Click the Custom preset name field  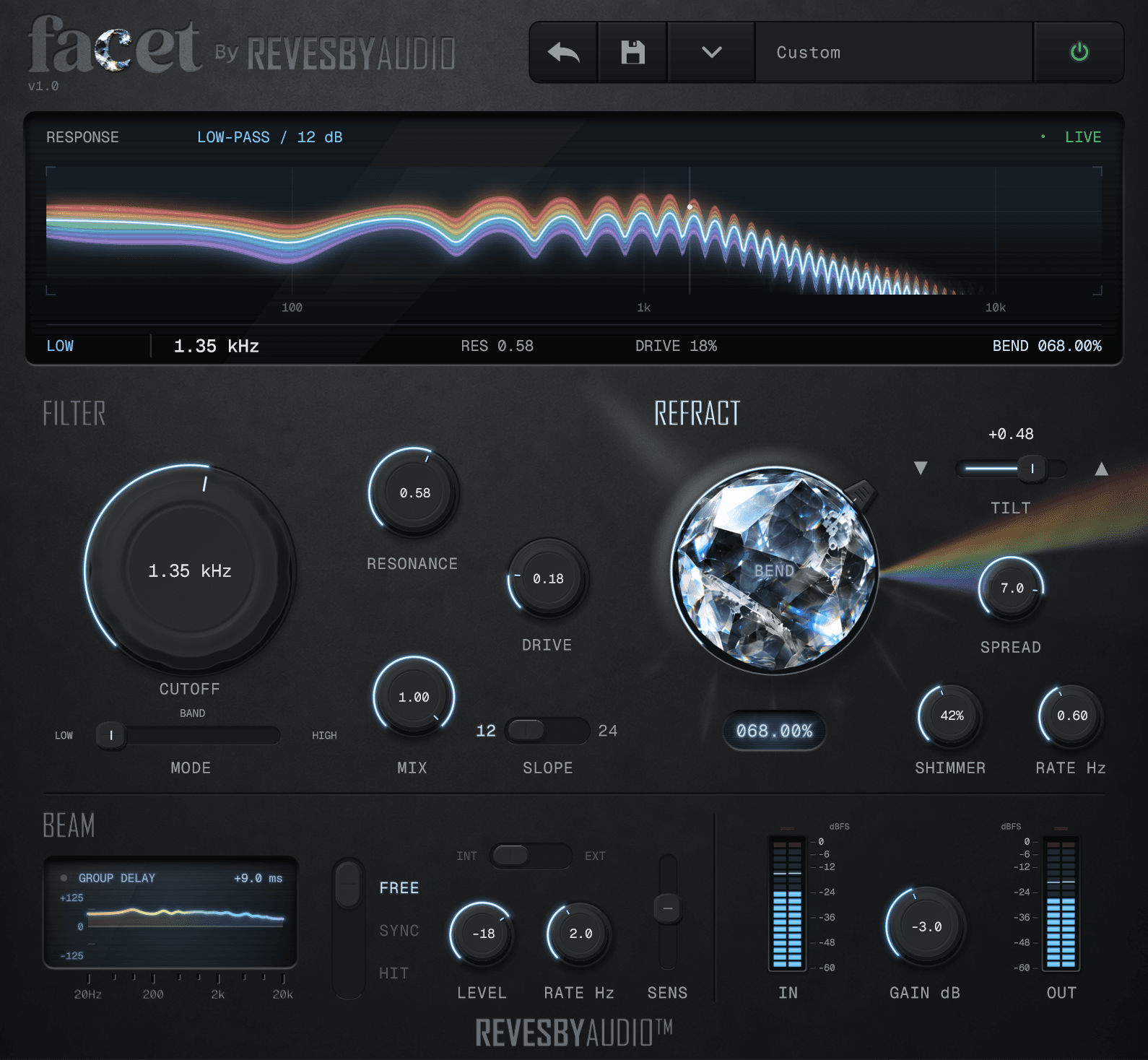pyautogui.click(x=894, y=52)
